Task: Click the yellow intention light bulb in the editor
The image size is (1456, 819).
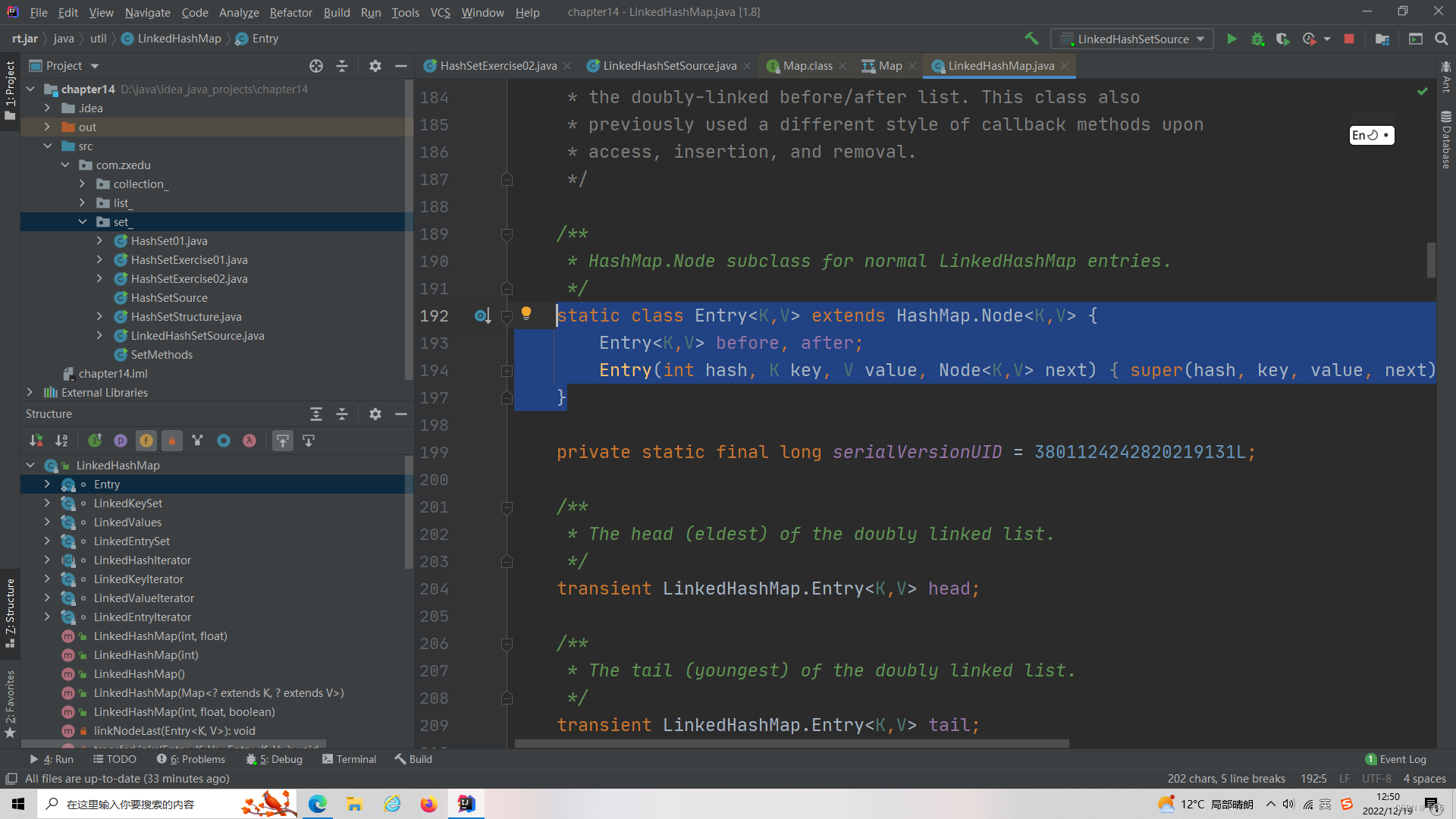Action: [526, 313]
